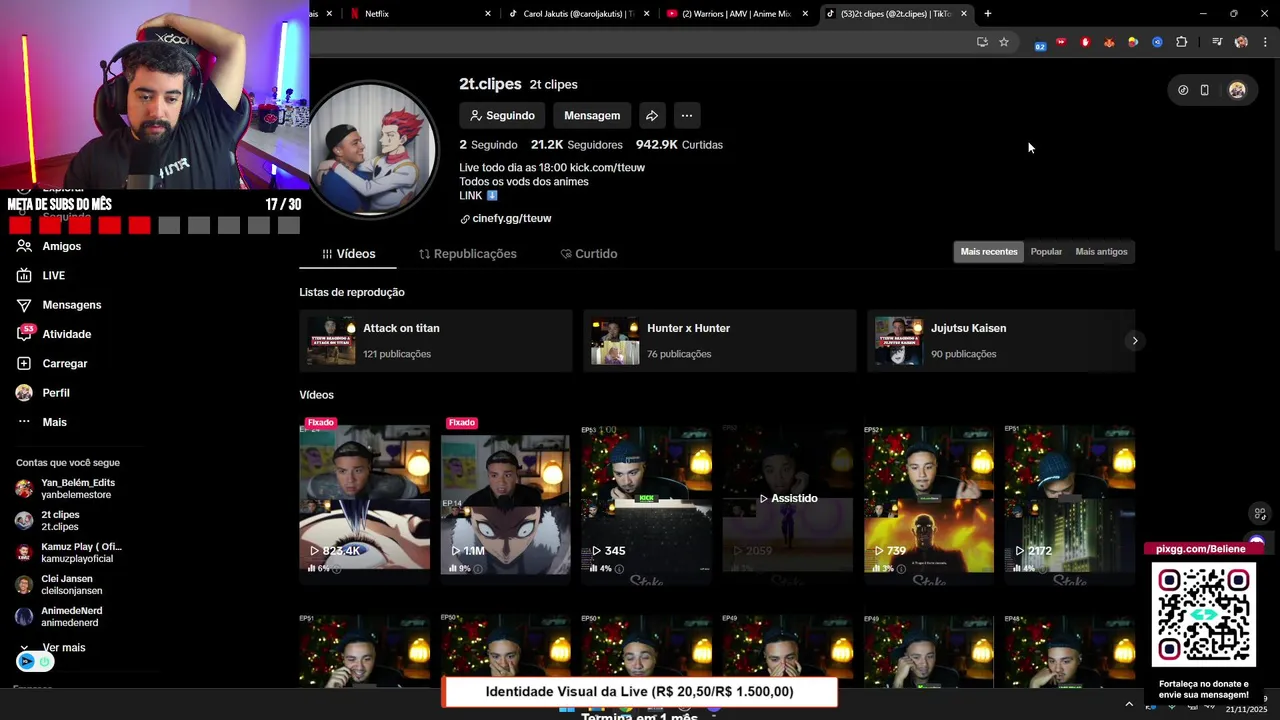Open the LIVE sidebar item

pyautogui.click(x=53, y=276)
